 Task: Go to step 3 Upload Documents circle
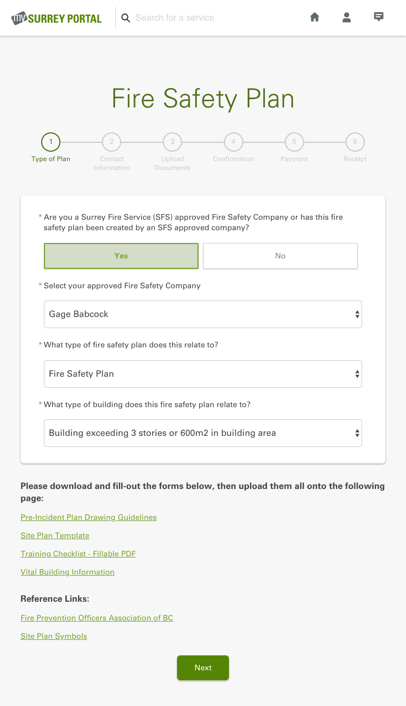click(x=172, y=142)
